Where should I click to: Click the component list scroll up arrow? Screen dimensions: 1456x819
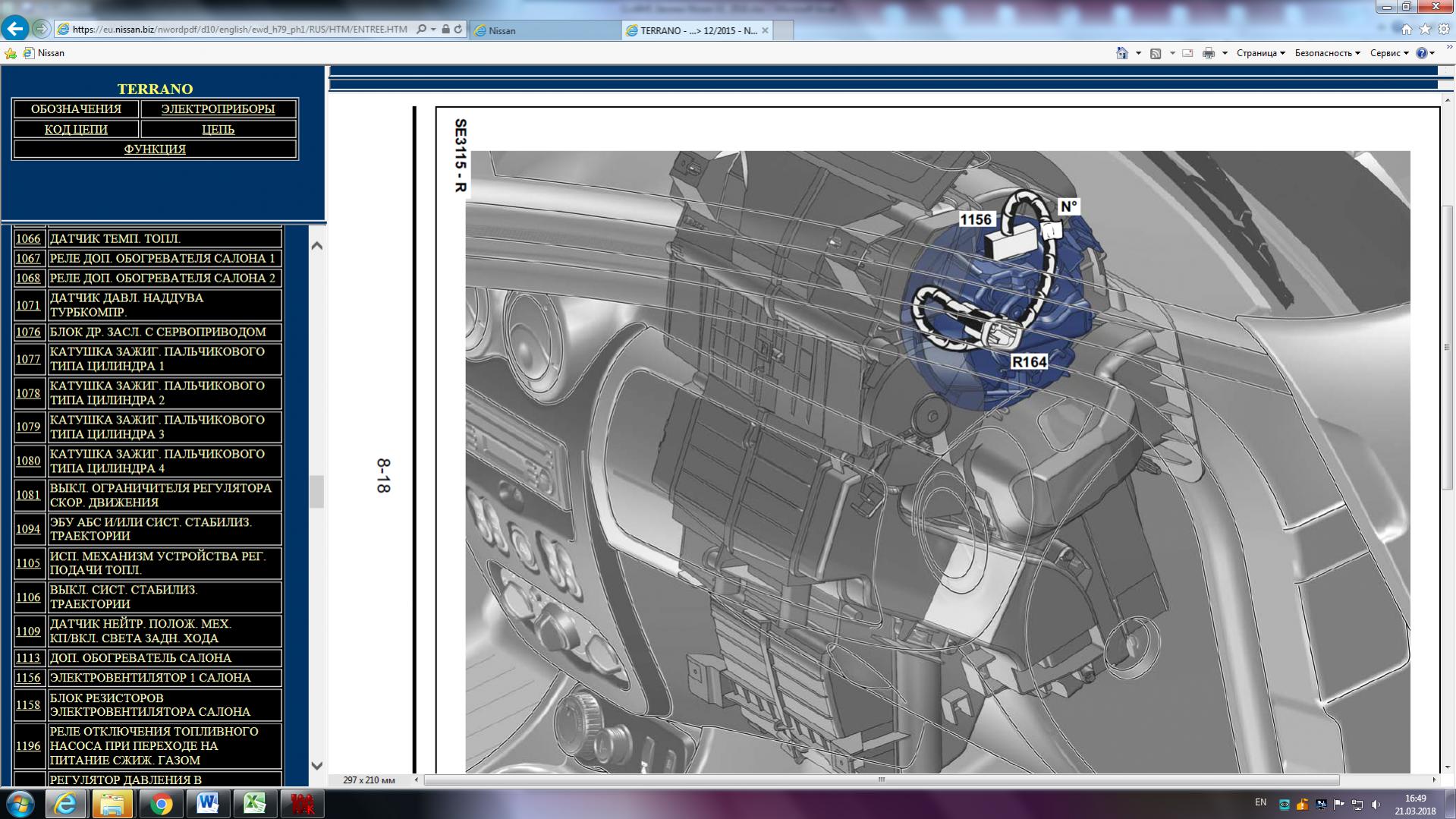click(317, 245)
